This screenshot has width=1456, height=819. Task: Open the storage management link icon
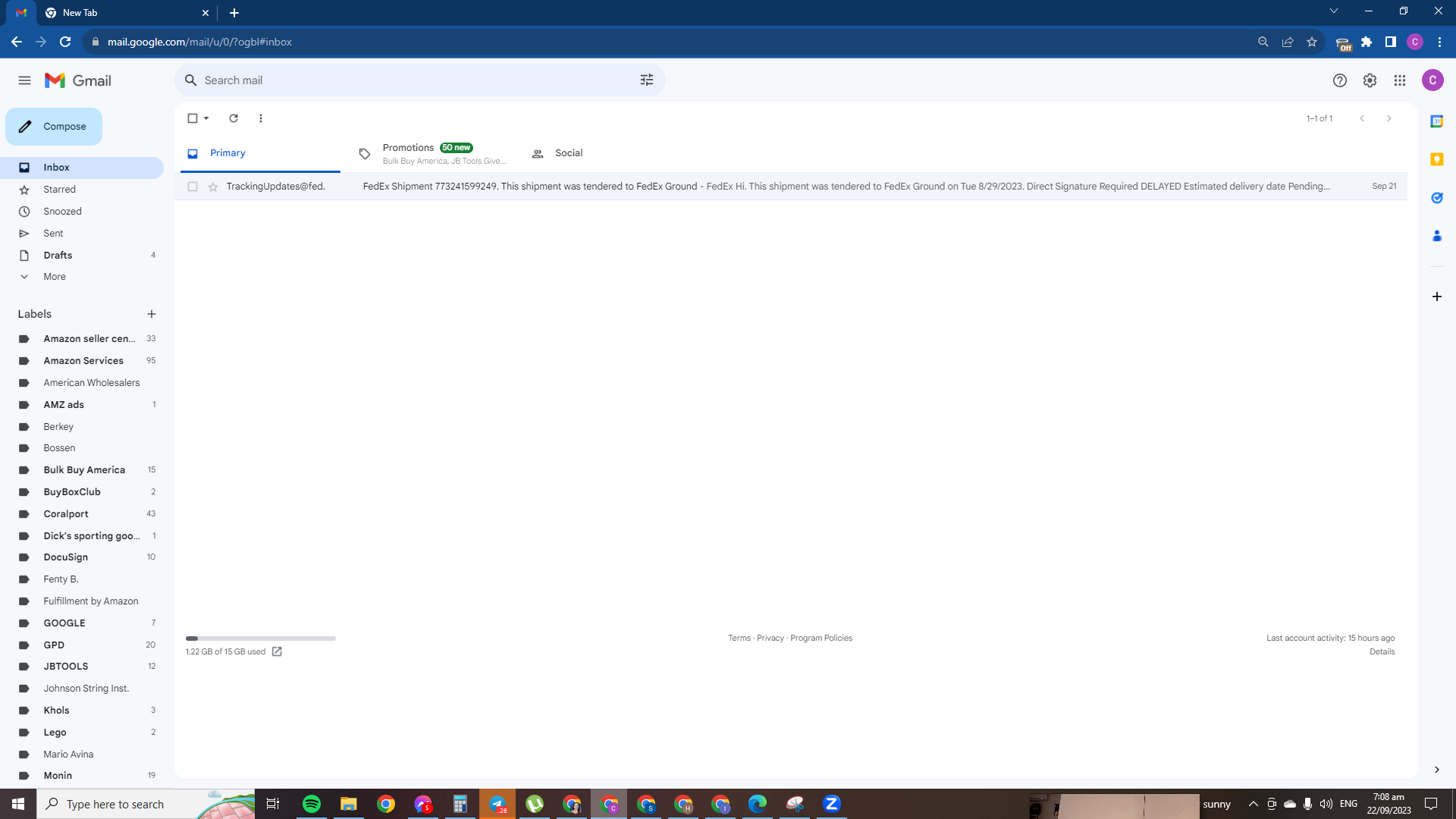(x=277, y=651)
